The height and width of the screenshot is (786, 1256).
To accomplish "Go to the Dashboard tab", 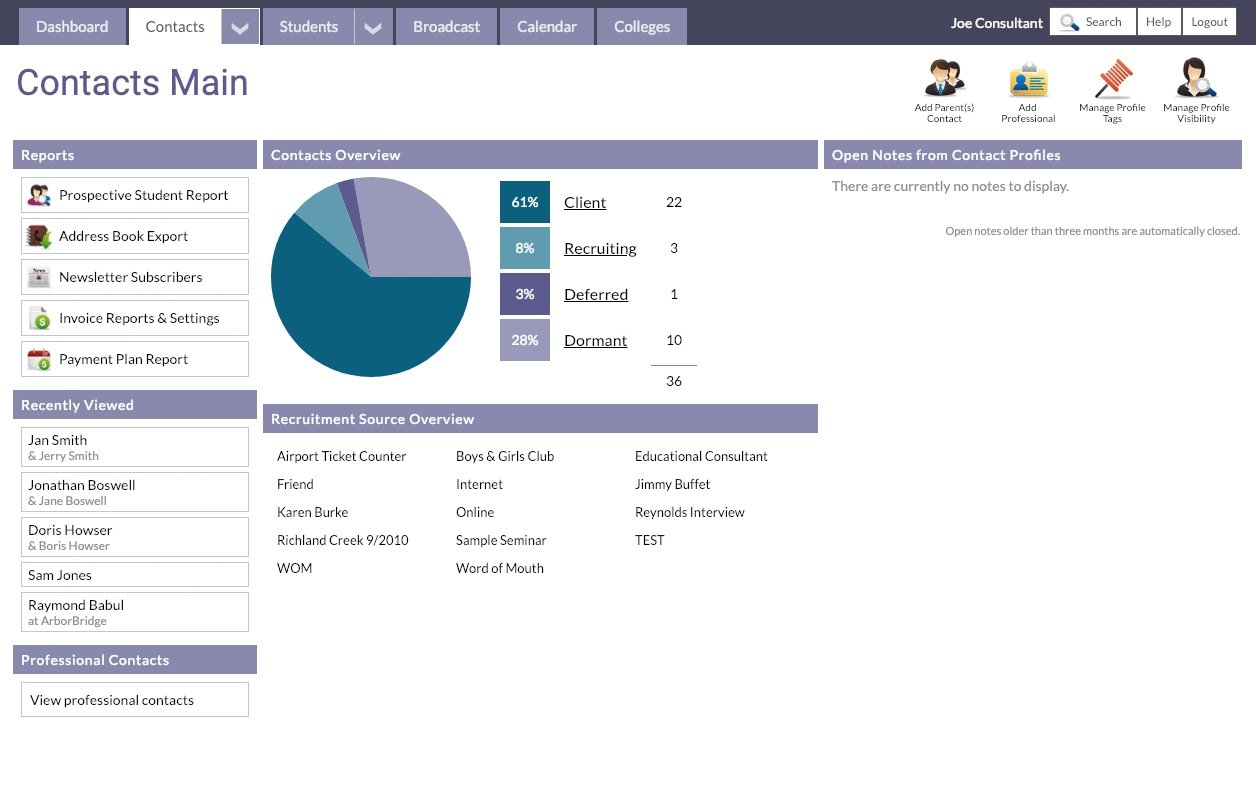I will (x=72, y=27).
